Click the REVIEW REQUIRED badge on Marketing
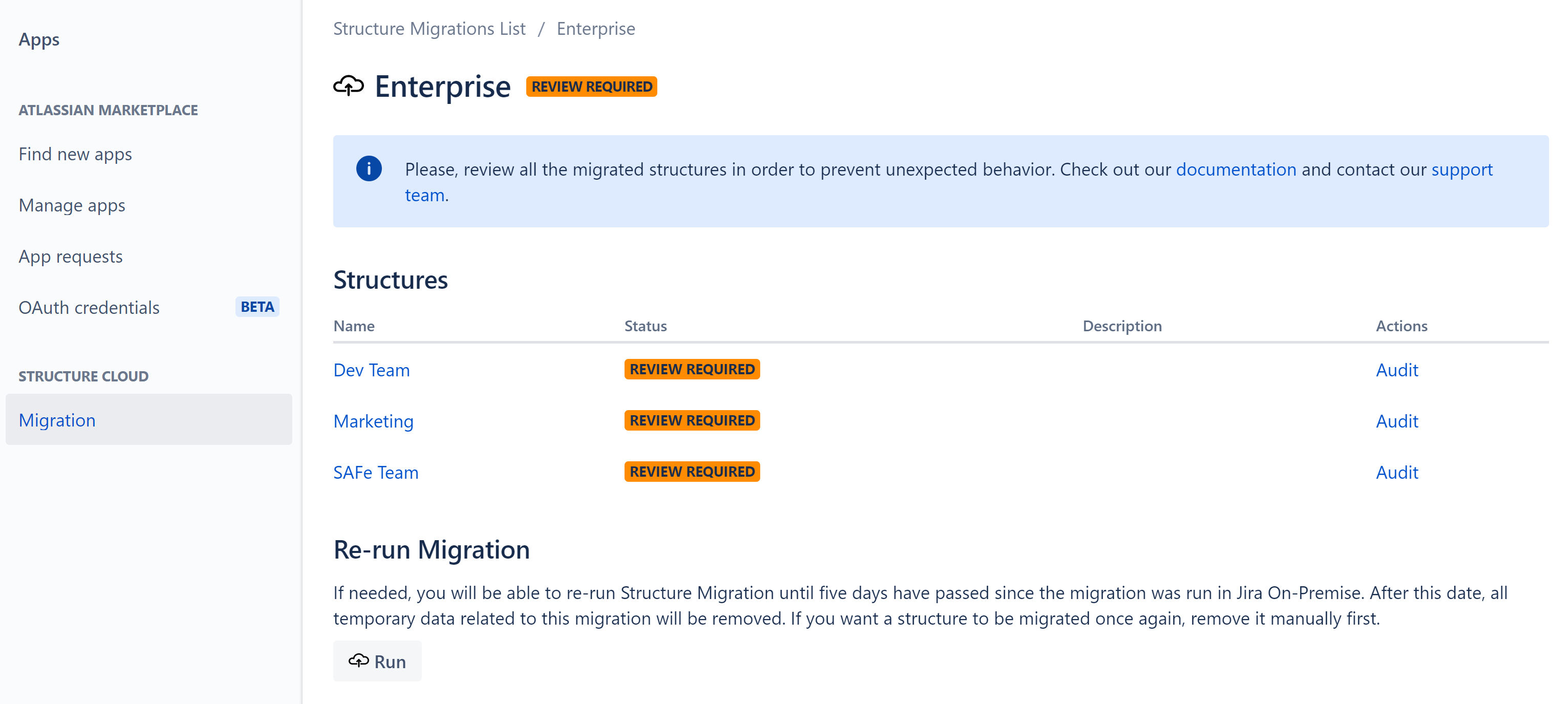The image size is (1568, 704). pyautogui.click(x=692, y=420)
